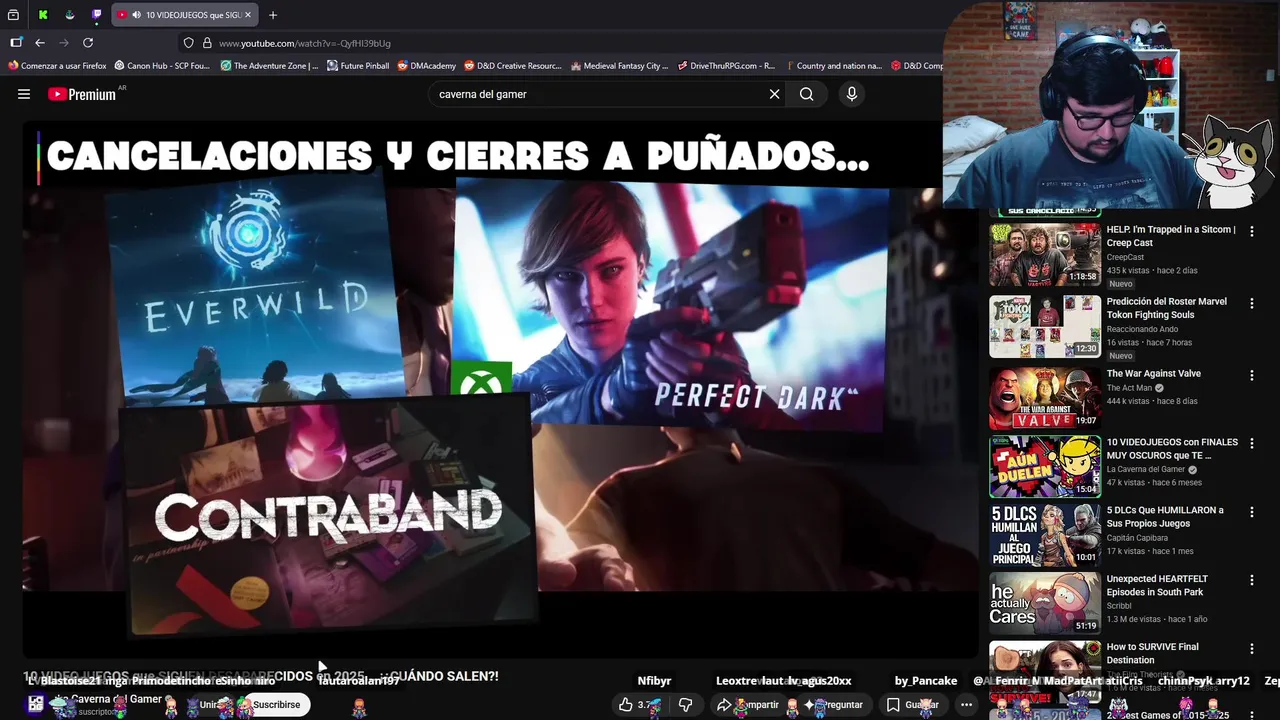Select the '10 VIDEOJUEGOS que SIGU' YouTube tab
This screenshot has height=720, width=1280.
(x=185, y=15)
